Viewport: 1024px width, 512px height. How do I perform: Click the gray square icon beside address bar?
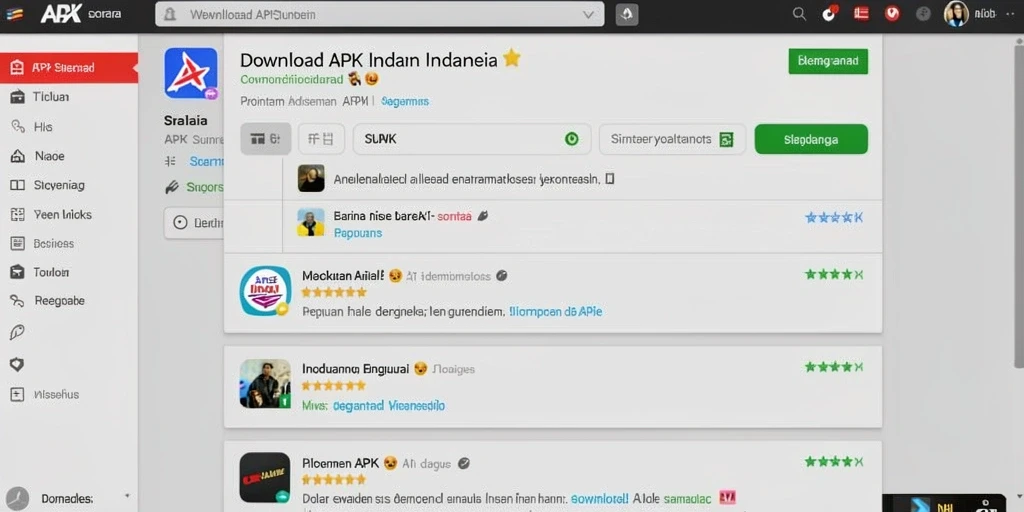pos(627,14)
